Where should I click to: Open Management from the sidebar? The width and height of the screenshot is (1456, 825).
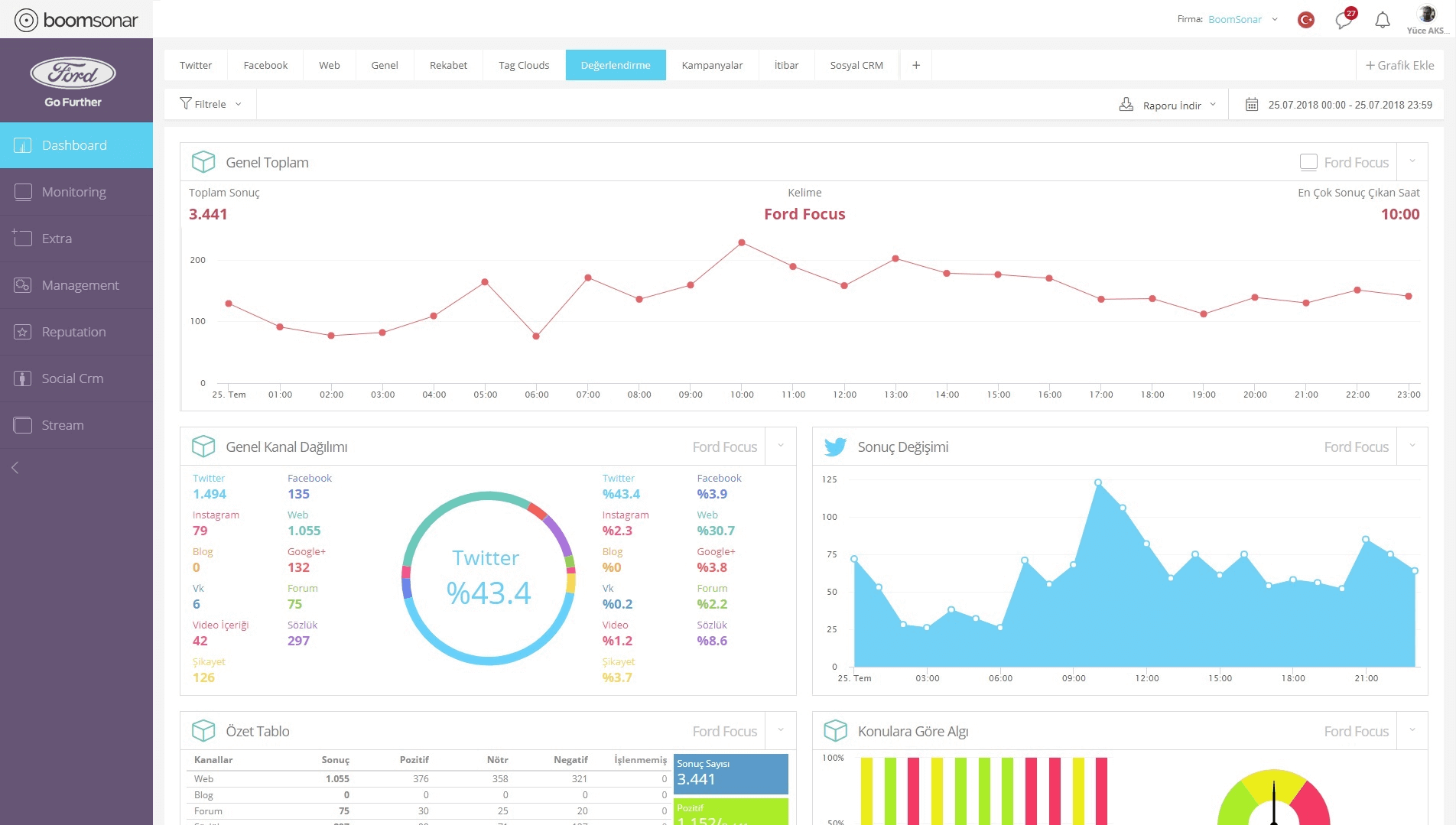point(76,285)
